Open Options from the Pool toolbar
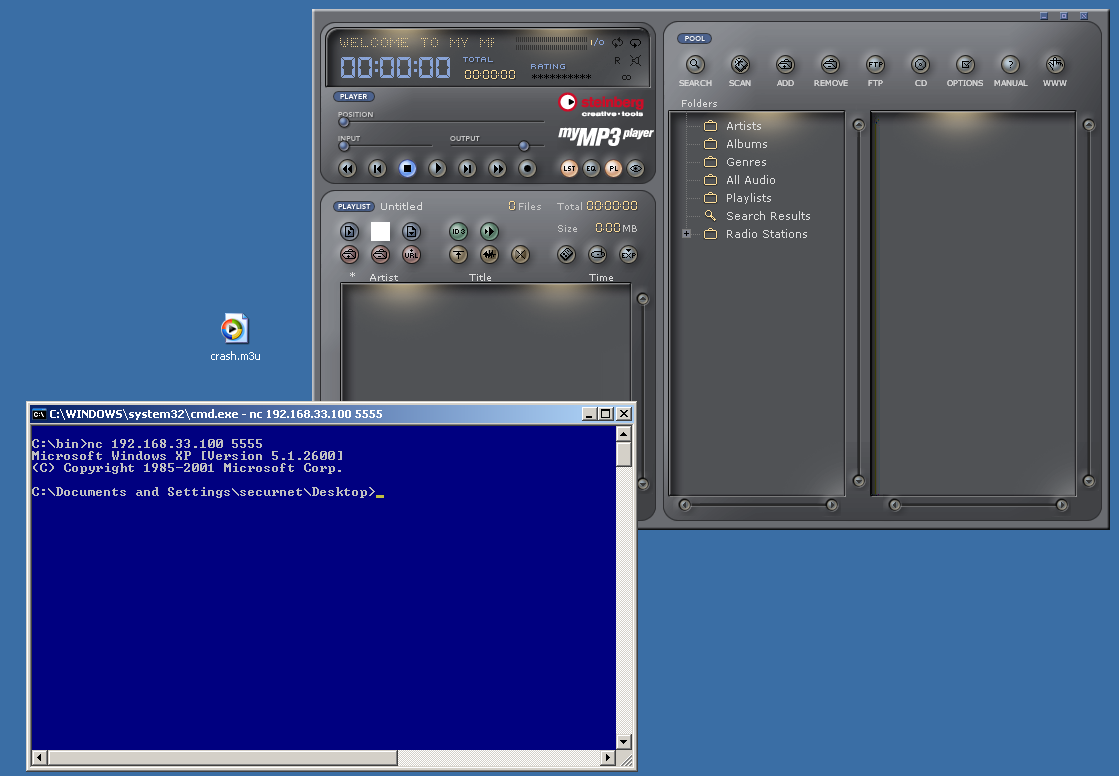The height and width of the screenshot is (776, 1119). pos(965,65)
